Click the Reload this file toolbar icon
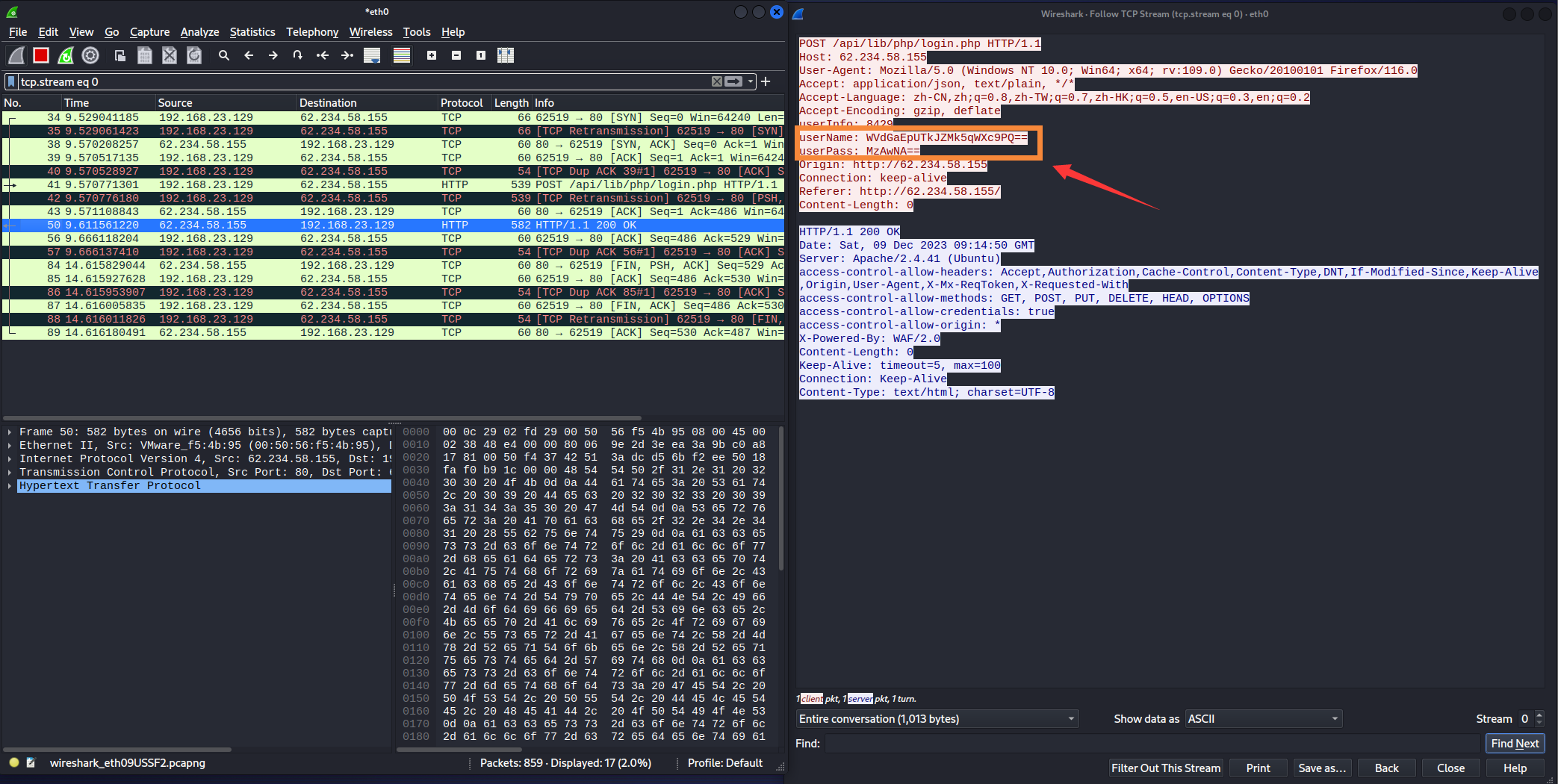Image resolution: width=1558 pixels, height=784 pixels. click(194, 55)
